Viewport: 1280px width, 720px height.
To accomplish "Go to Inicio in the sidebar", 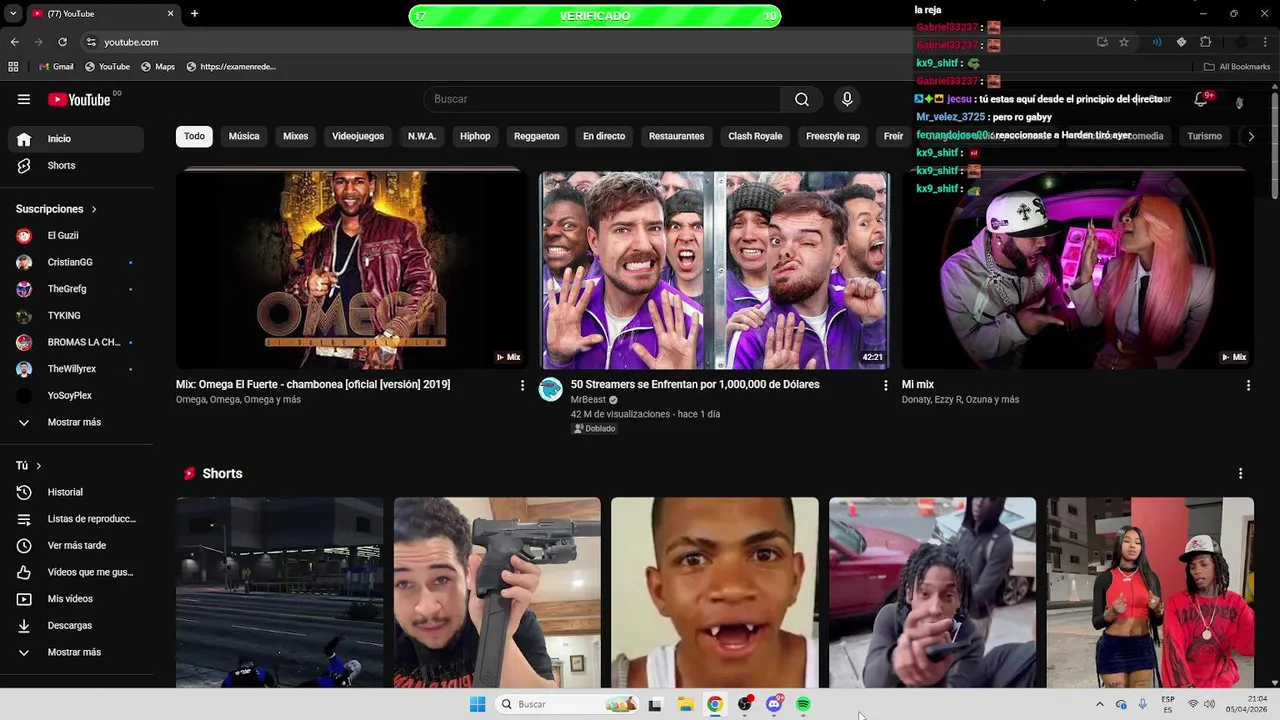I will coord(76,139).
